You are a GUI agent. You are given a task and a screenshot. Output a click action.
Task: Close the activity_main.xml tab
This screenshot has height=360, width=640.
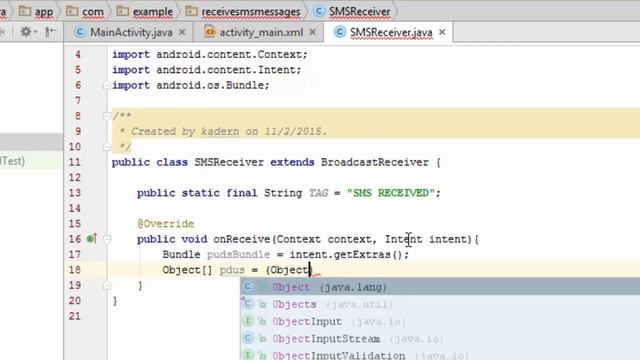pos(313,32)
